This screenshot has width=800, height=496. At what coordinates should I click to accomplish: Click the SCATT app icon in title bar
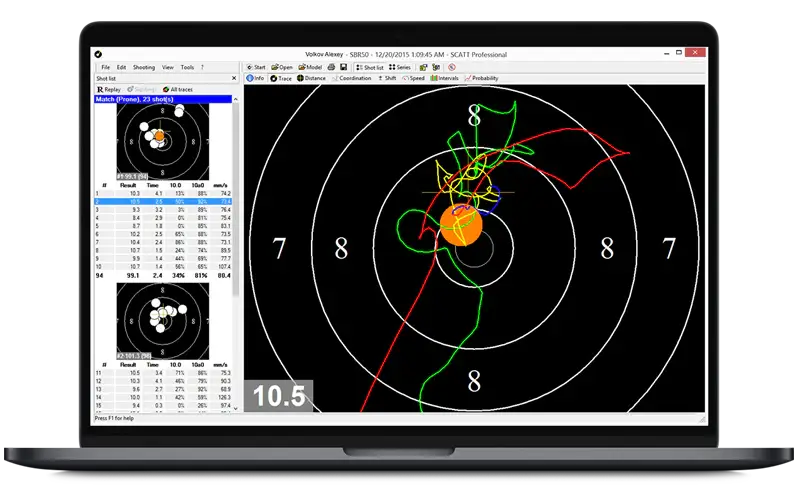click(x=98, y=55)
